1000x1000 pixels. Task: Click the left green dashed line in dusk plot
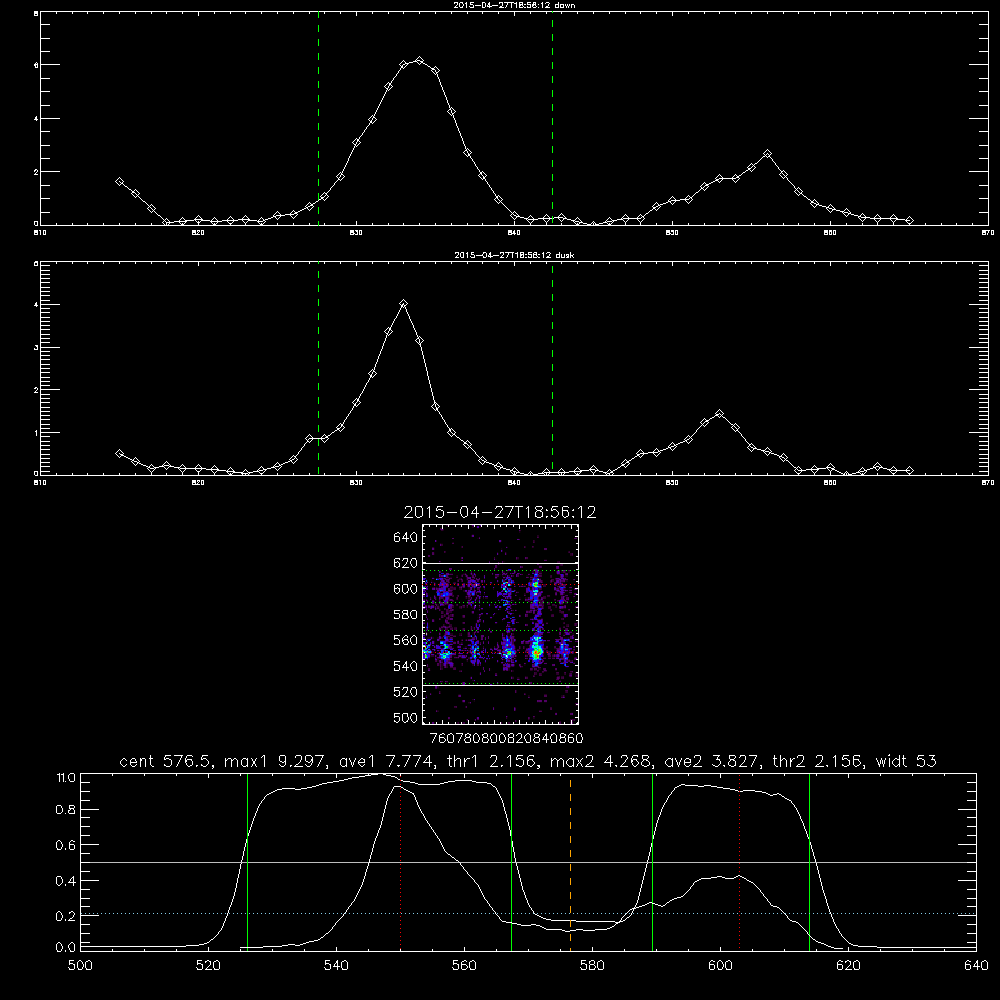[x=318, y=370]
